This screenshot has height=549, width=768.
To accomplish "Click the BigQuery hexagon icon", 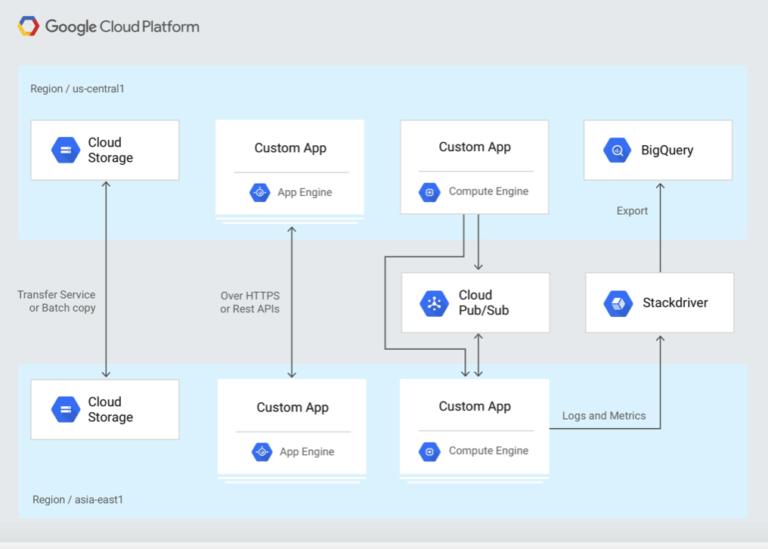I will 618,151.
